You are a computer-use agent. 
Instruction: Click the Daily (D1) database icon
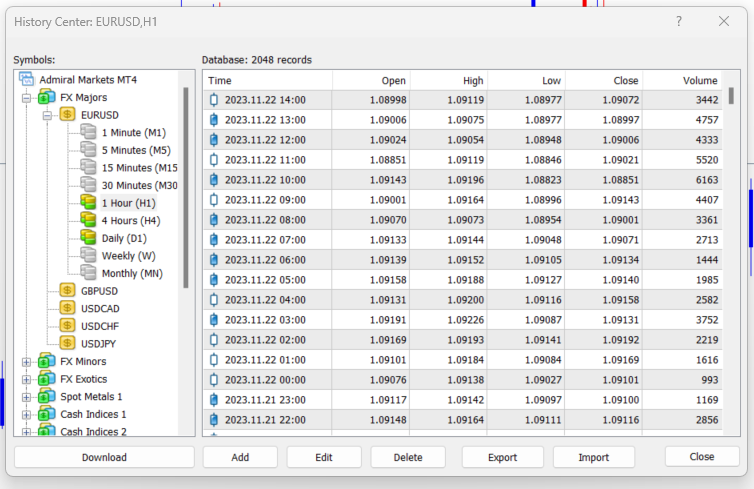click(88, 238)
